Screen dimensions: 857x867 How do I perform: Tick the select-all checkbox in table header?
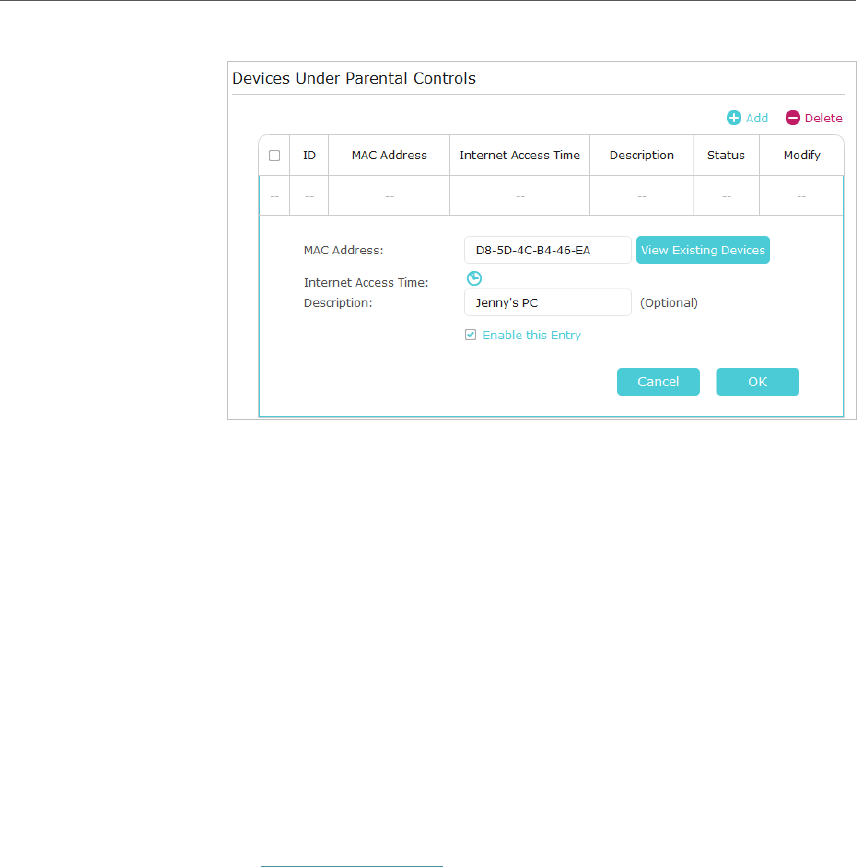pos(274,155)
